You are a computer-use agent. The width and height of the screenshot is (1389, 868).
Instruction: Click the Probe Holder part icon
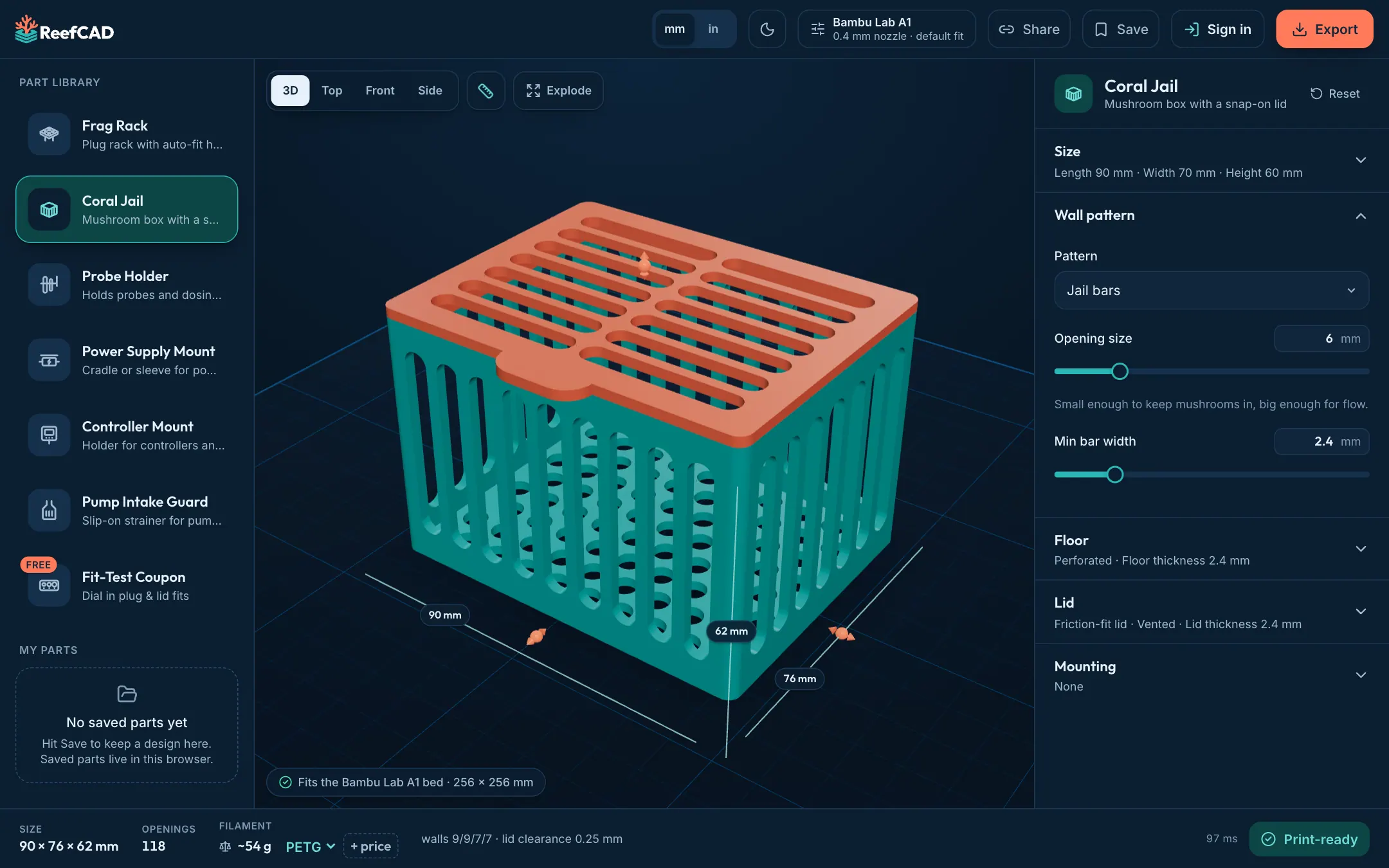point(50,284)
